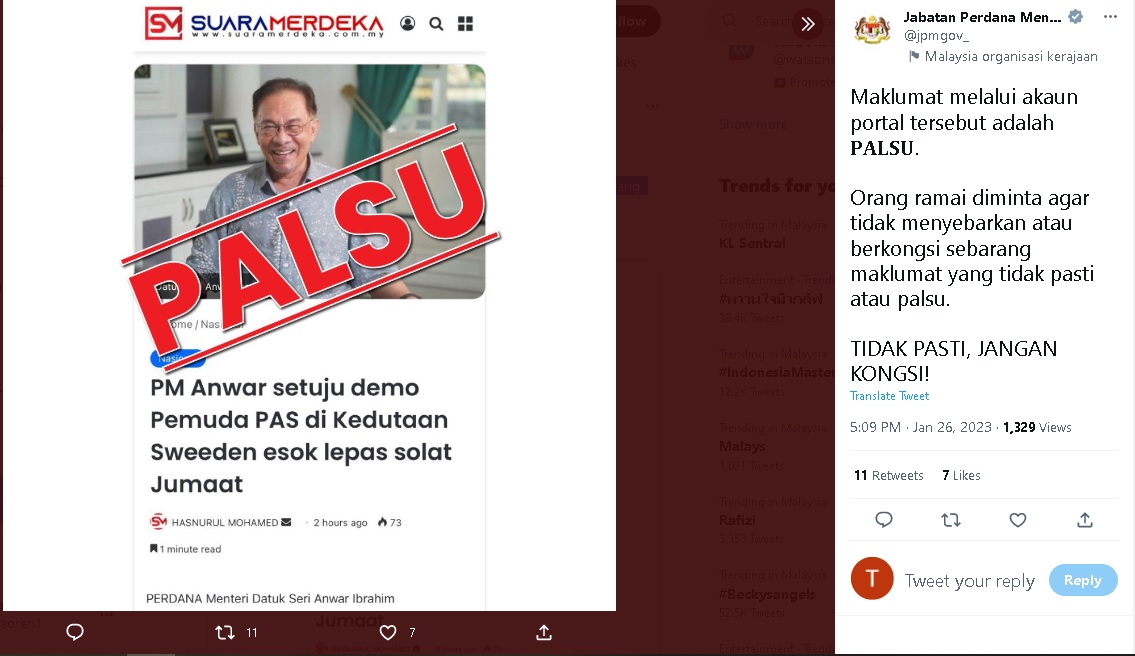The width and height of the screenshot is (1135, 656).
Task: Click Jabatan Perdana Menteri profile avatar
Action: [x=872, y=30]
